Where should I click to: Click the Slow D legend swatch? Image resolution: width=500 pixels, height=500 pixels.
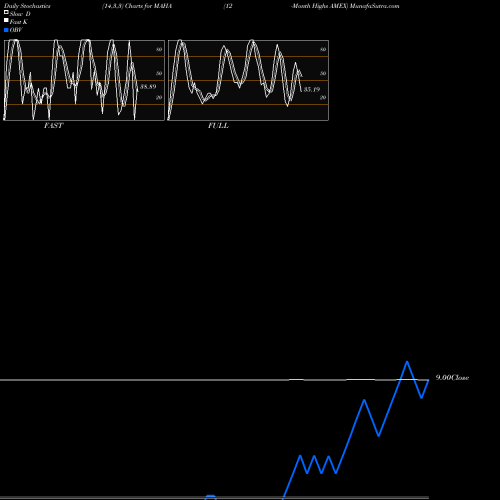click(6, 12)
